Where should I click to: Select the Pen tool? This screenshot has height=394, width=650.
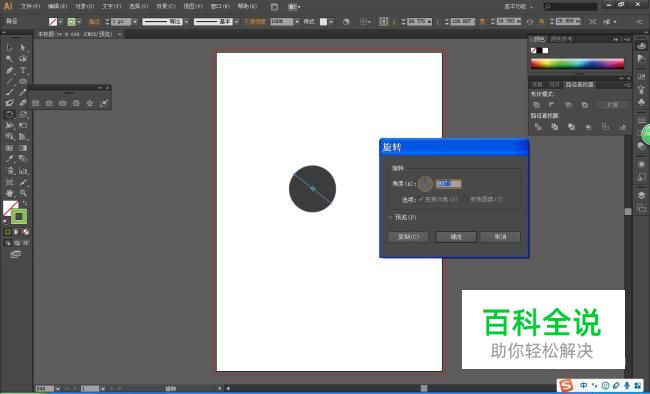(x=9, y=70)
